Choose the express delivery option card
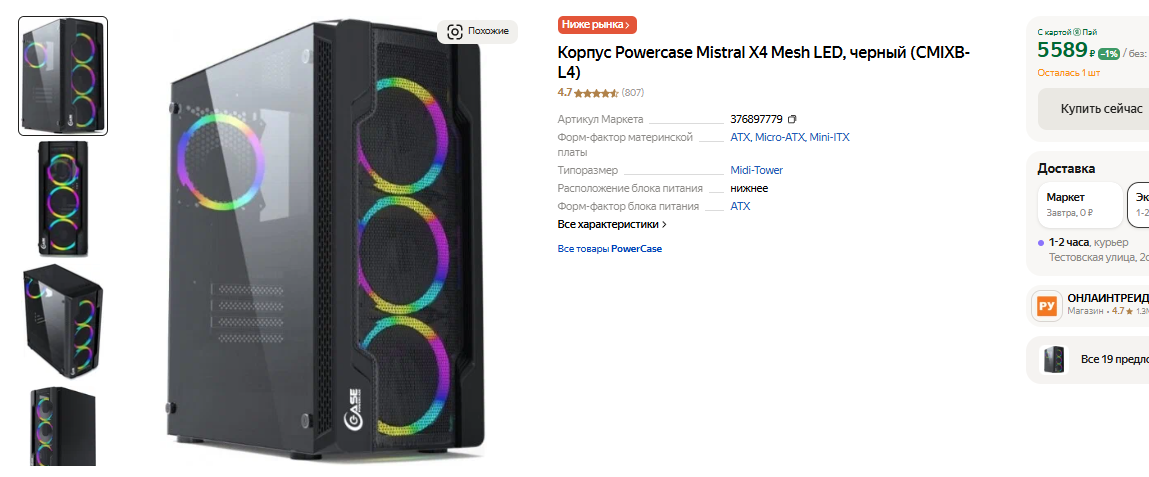 click(x=1139, y=204)
